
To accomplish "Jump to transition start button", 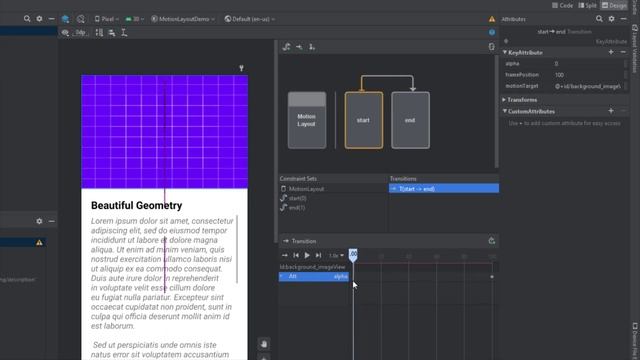I will (x=296, y=256).
